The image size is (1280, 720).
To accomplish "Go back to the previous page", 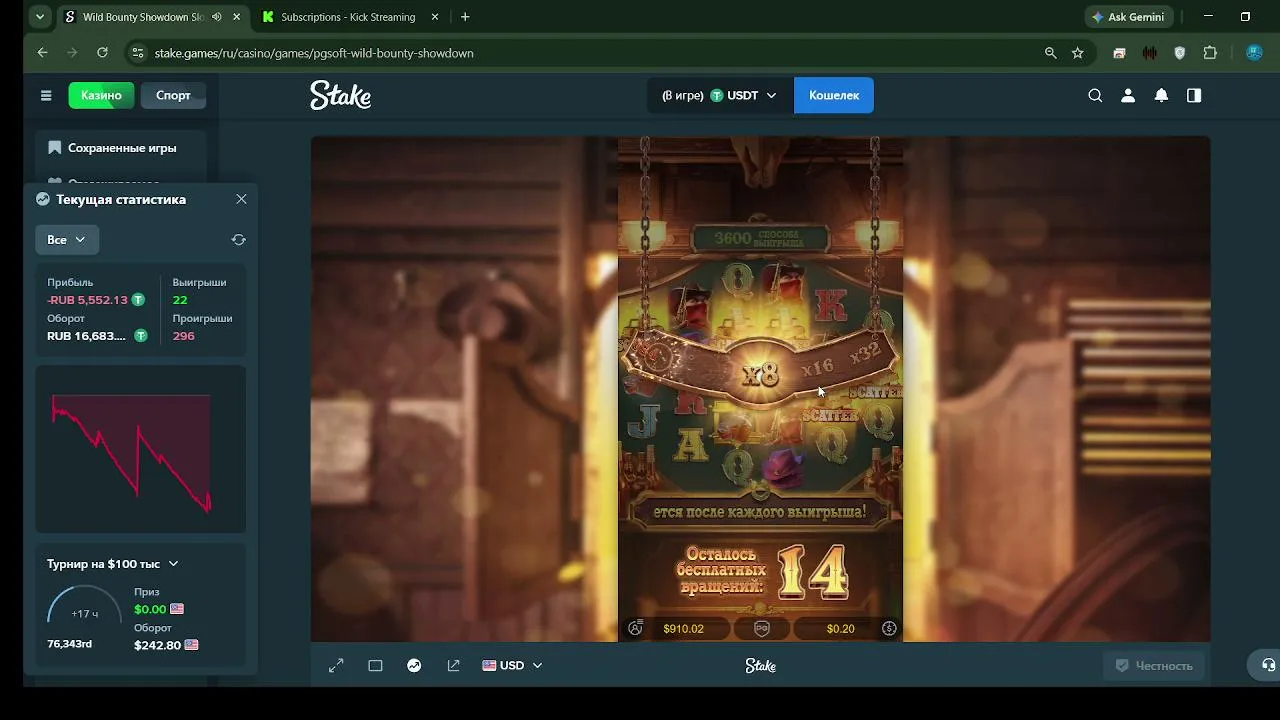I will [42, 53].
